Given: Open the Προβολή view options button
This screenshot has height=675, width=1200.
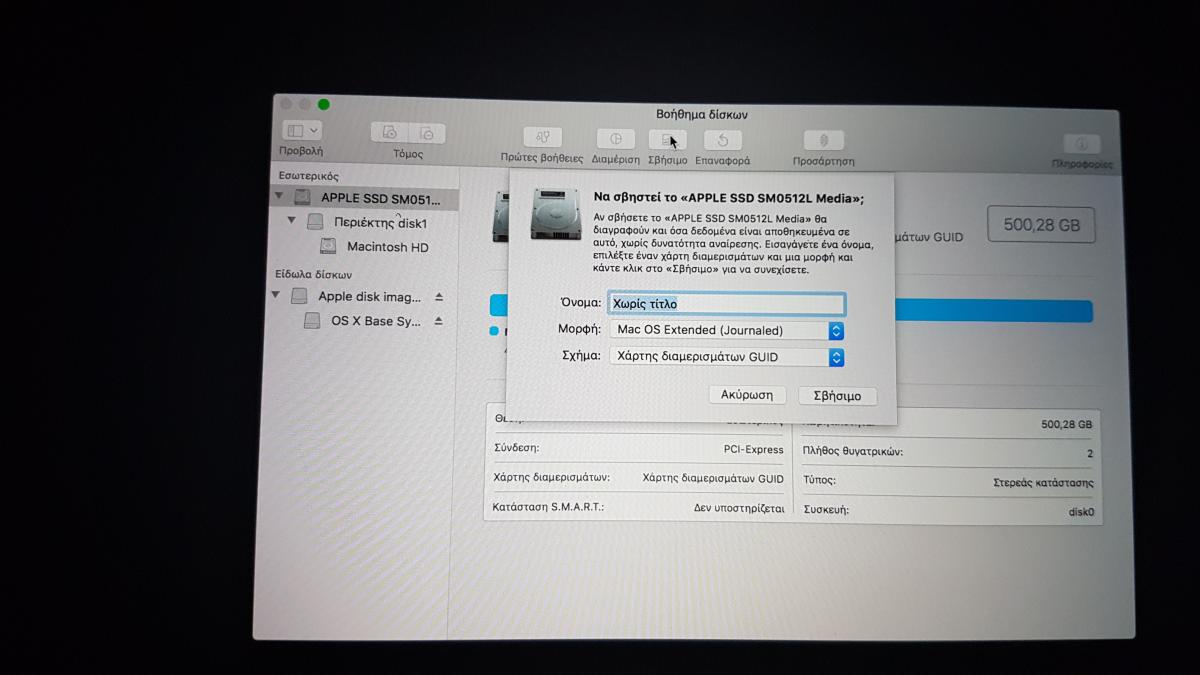Looking at the screenshot, I should coord(302,130).
